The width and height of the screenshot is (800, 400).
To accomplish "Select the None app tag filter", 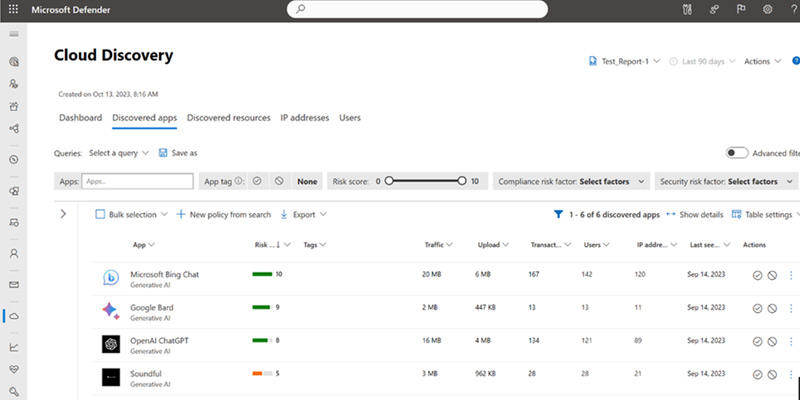I will tap(307, 181).
